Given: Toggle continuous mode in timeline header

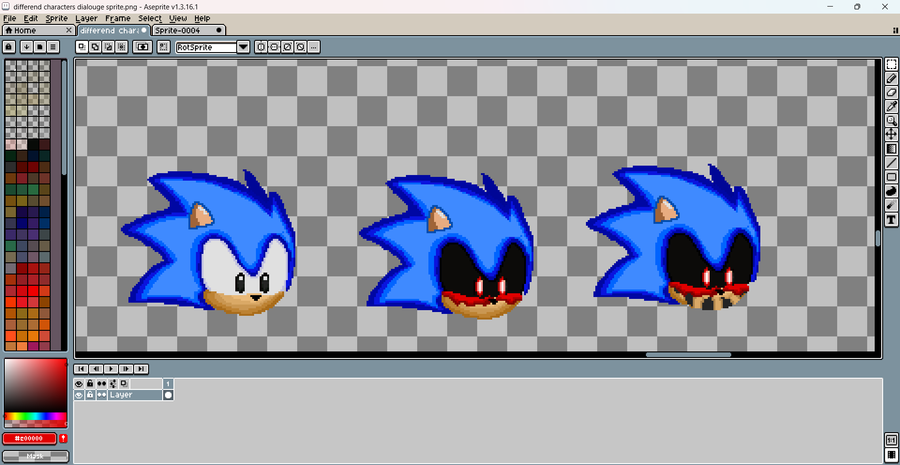Looking at the screenshot, I should tap(102, 383).
